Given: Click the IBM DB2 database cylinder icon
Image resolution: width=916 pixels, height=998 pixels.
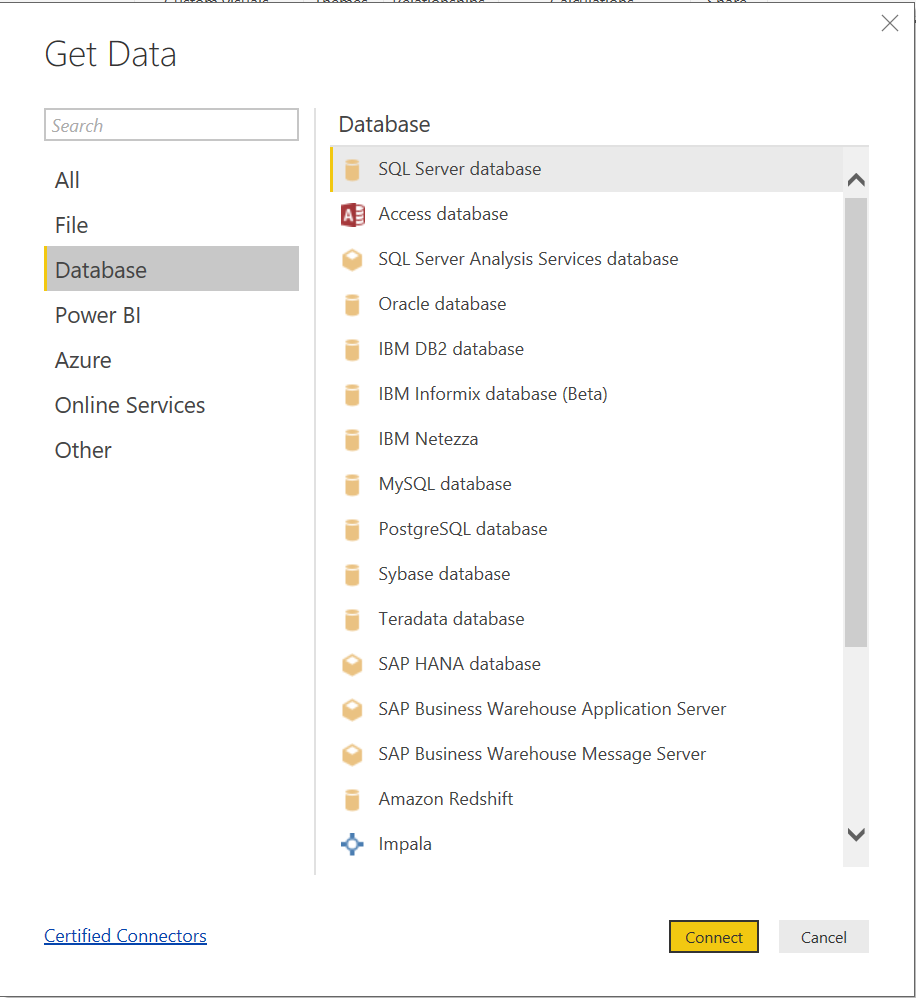Looking at the screenshot, I should coord(352,350).
